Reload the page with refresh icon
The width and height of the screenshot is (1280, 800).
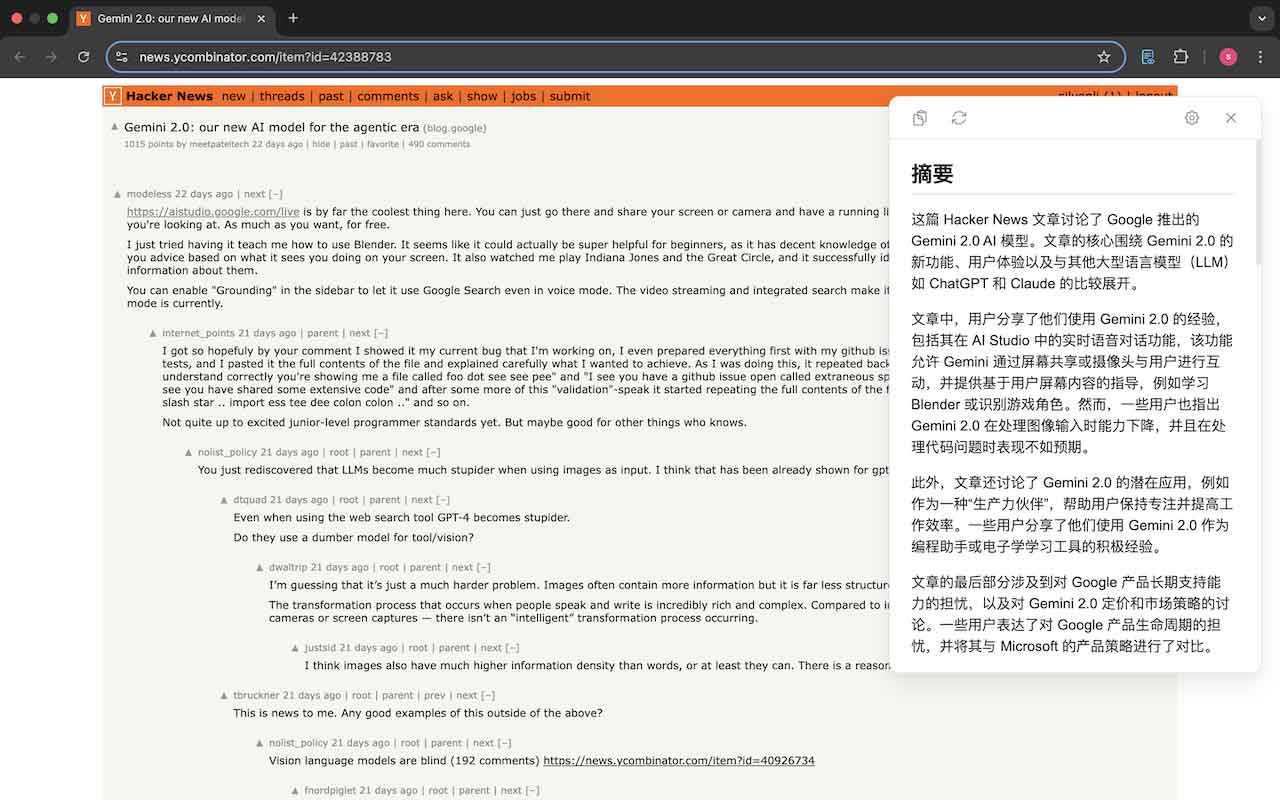pyautogui.click(x=83, y=57)
